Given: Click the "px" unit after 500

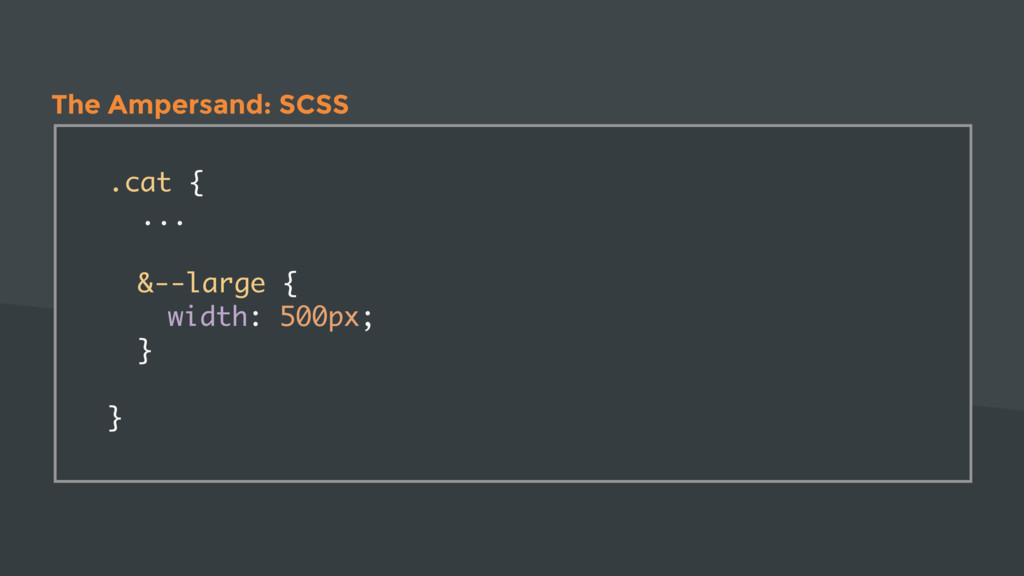Looking at the screenshot, I should 344,320.
